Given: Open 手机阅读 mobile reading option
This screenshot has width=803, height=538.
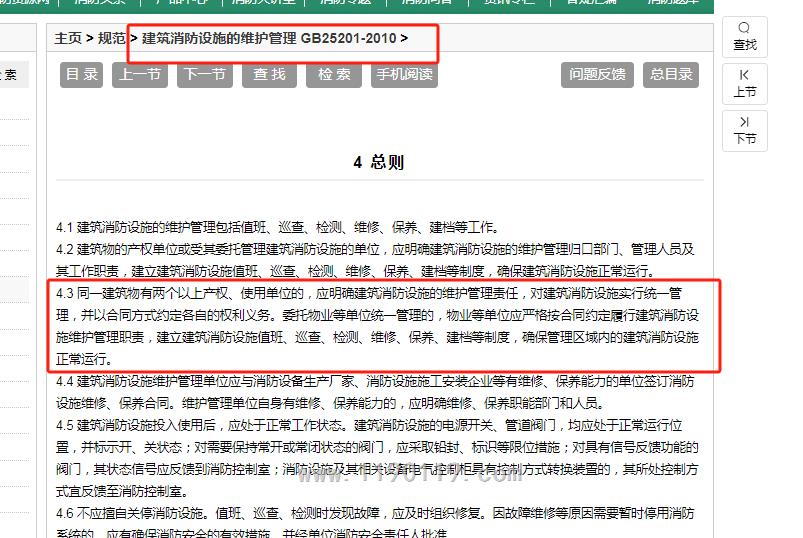Looking at the screenshot, I should click(x=404, y=75).
